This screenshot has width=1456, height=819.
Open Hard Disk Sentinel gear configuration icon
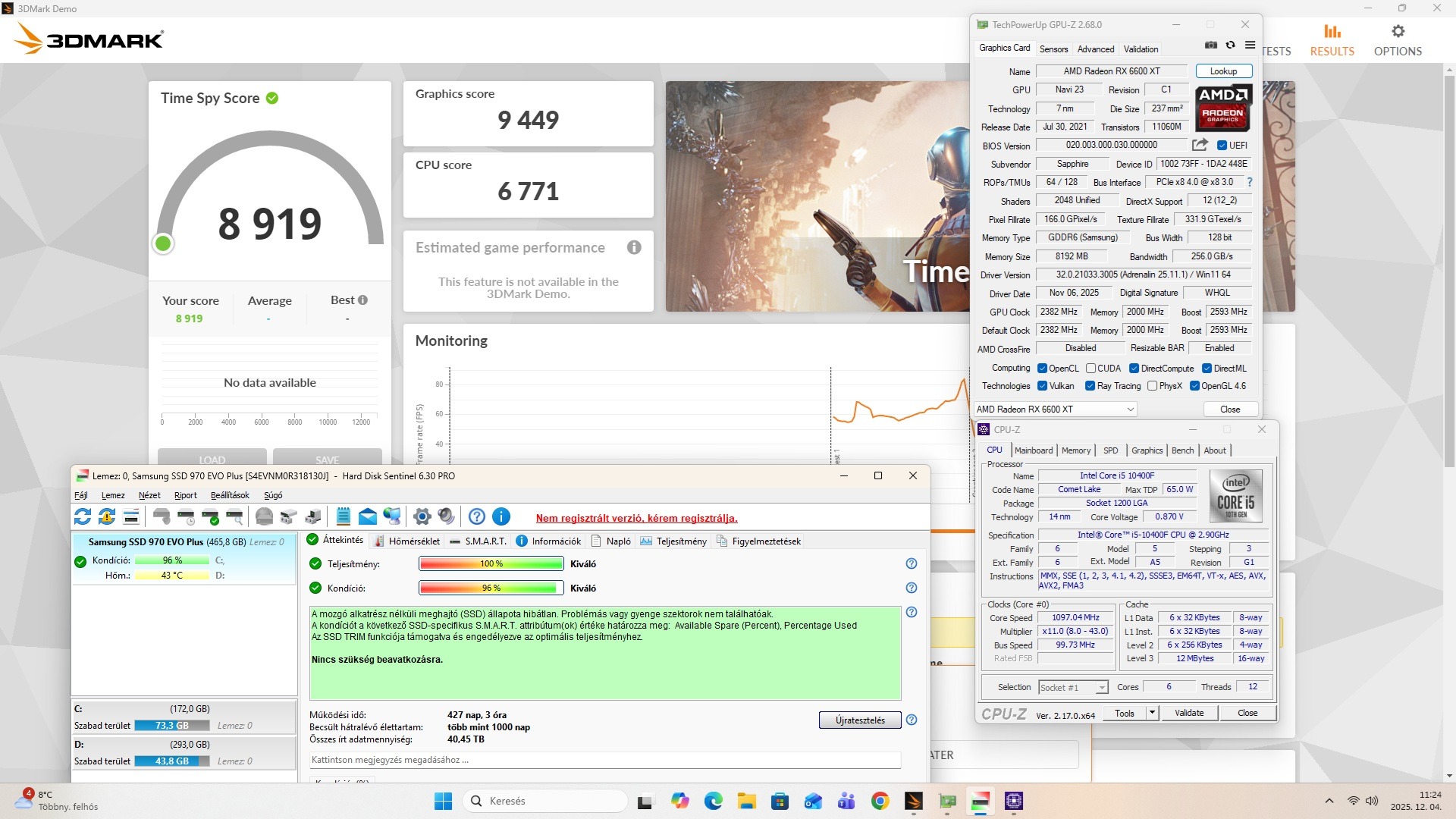pyautogui.click(x=422, y=517)
